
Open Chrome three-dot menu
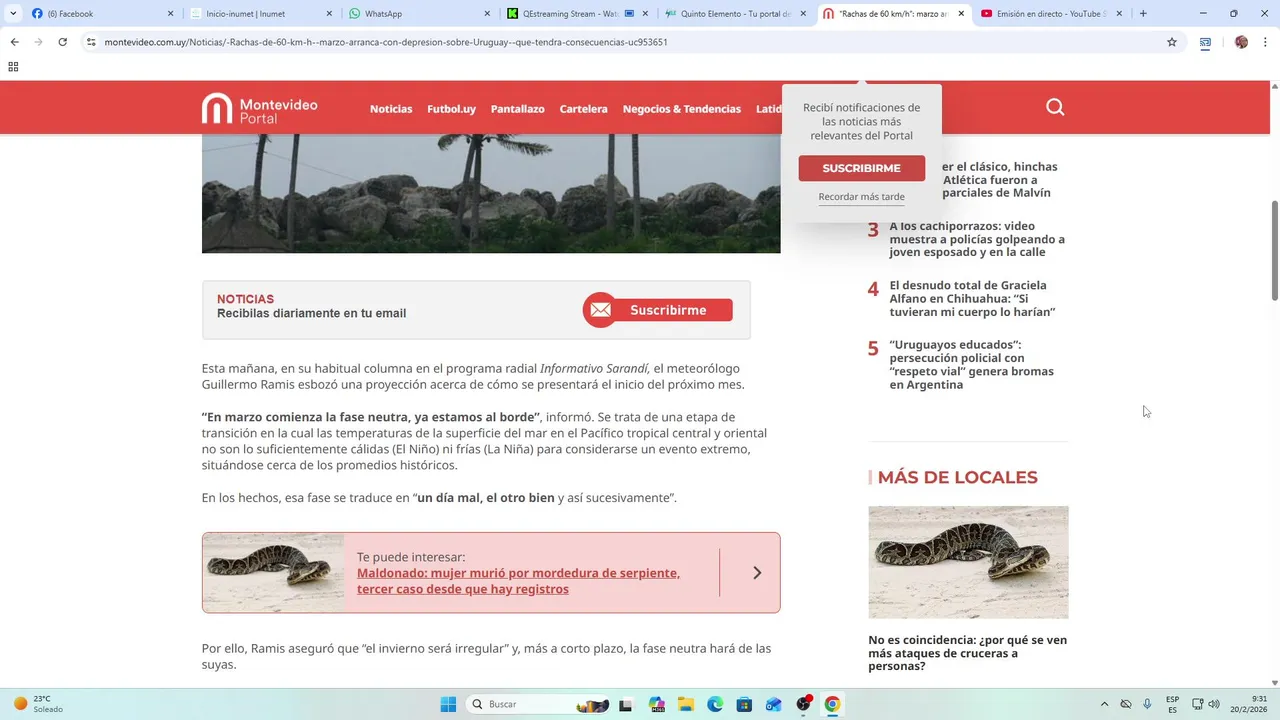(1266, 42)
